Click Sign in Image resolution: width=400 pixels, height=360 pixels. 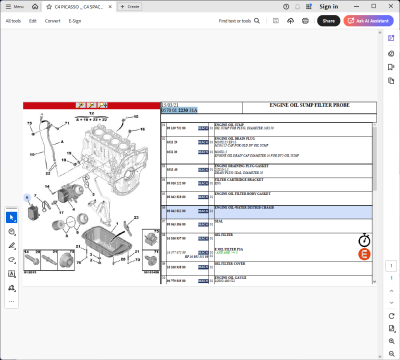[x=329, y=7]
